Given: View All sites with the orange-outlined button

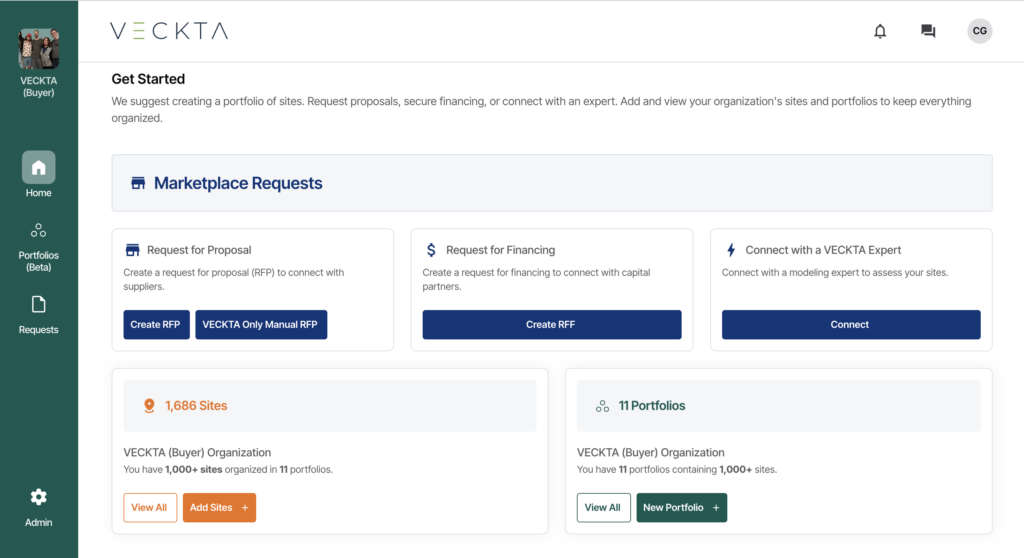Looking at the screenshot, I should (150, 508).
